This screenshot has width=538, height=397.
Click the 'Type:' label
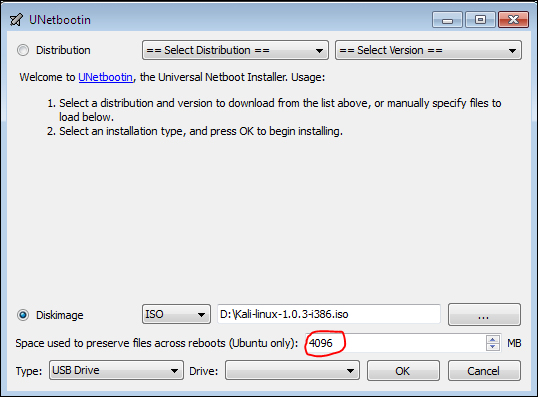[x=29, y=371]
